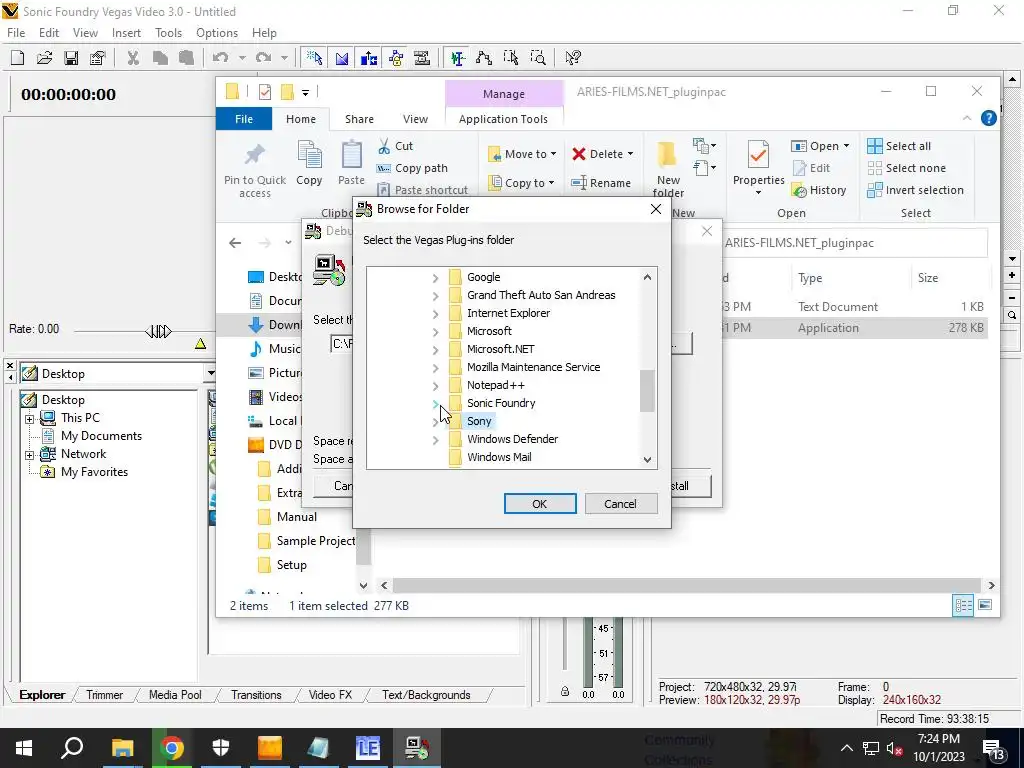Toggle Auto Ripple in Vegas toolbar
The height and width of the screenshot is (768, 1024).
368,58
